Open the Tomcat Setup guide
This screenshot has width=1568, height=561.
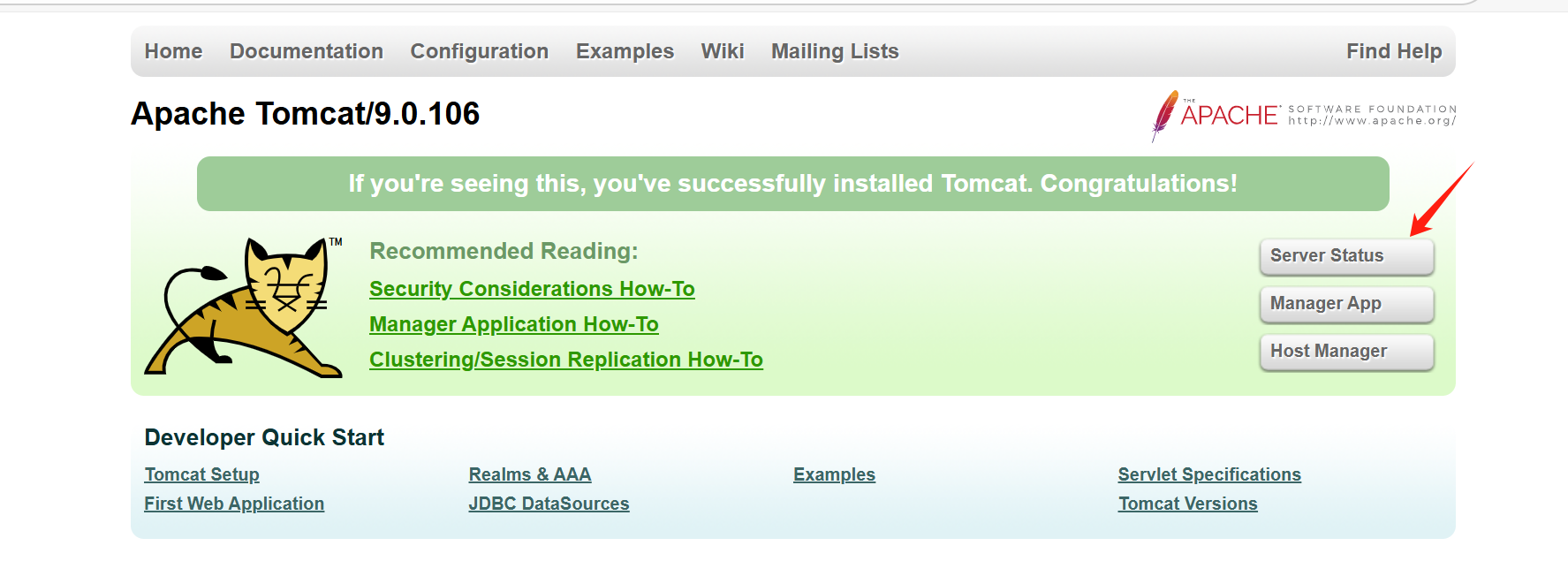pos(201,474)
